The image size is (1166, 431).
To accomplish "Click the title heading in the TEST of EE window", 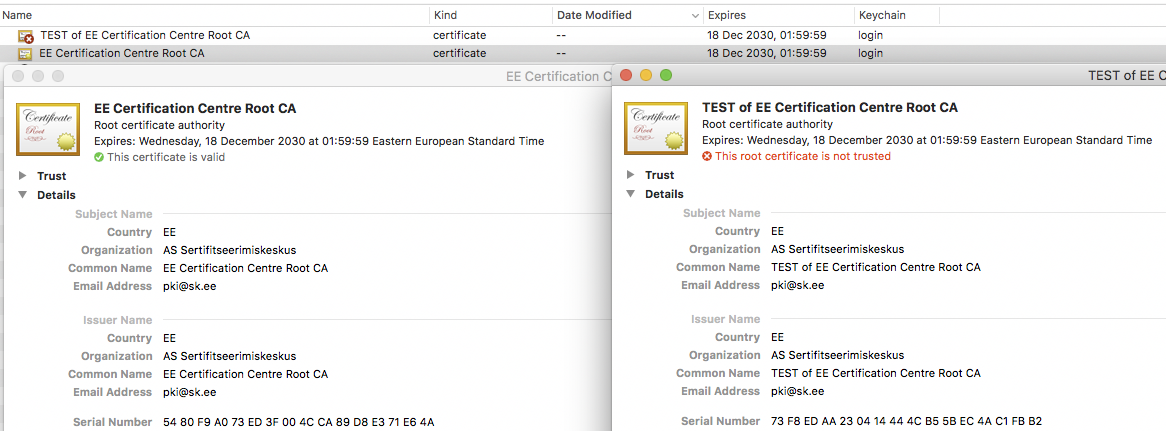I will (x=830, y=108).
